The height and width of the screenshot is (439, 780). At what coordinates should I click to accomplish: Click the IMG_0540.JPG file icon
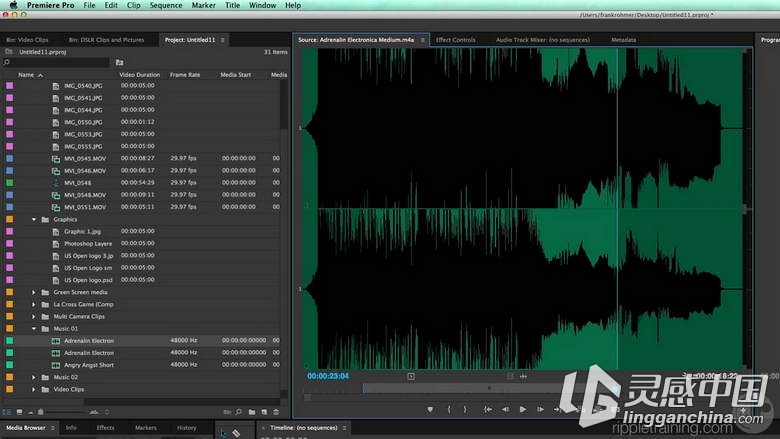click(56, 86)
